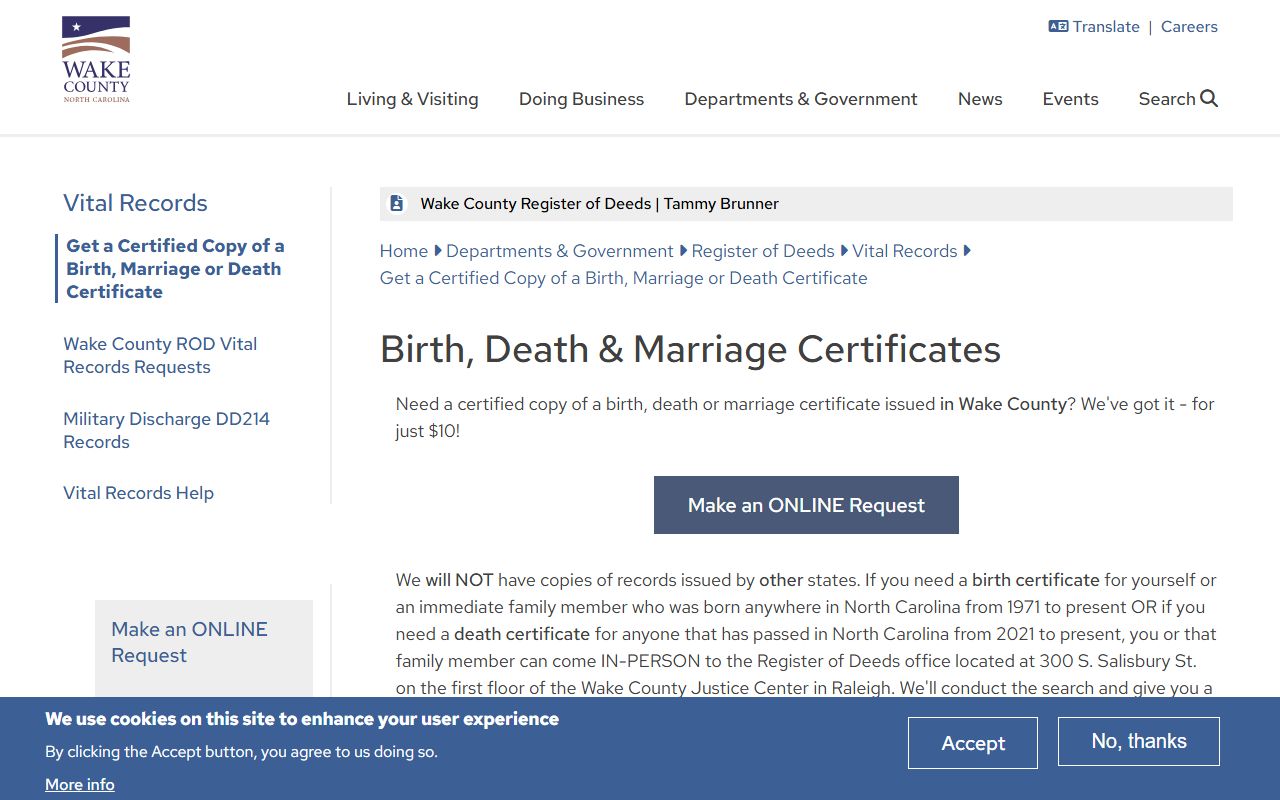
Task: Click the Wake County Register of Deeds banner text
Action: coord(599,204)
